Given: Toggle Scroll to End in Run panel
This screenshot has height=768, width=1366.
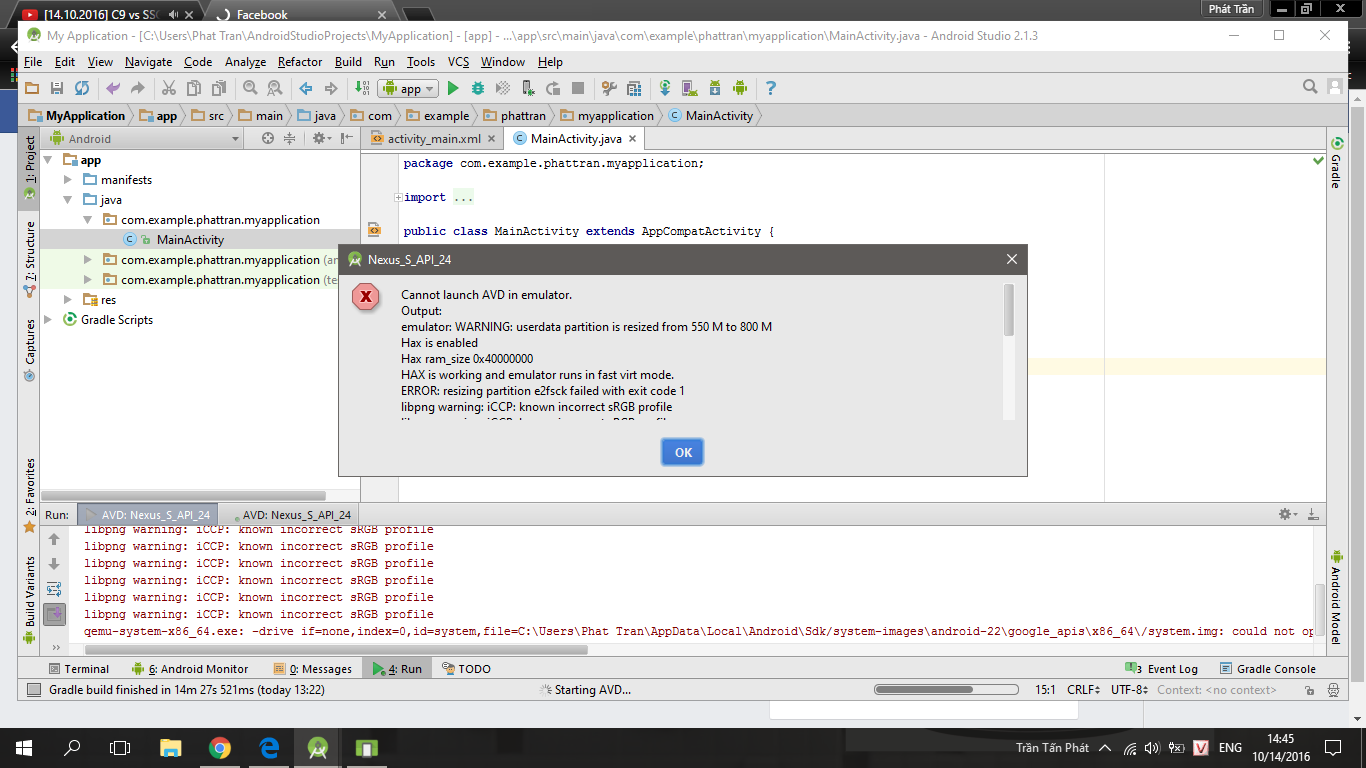Looking at the screenshot, I should 54,613.
